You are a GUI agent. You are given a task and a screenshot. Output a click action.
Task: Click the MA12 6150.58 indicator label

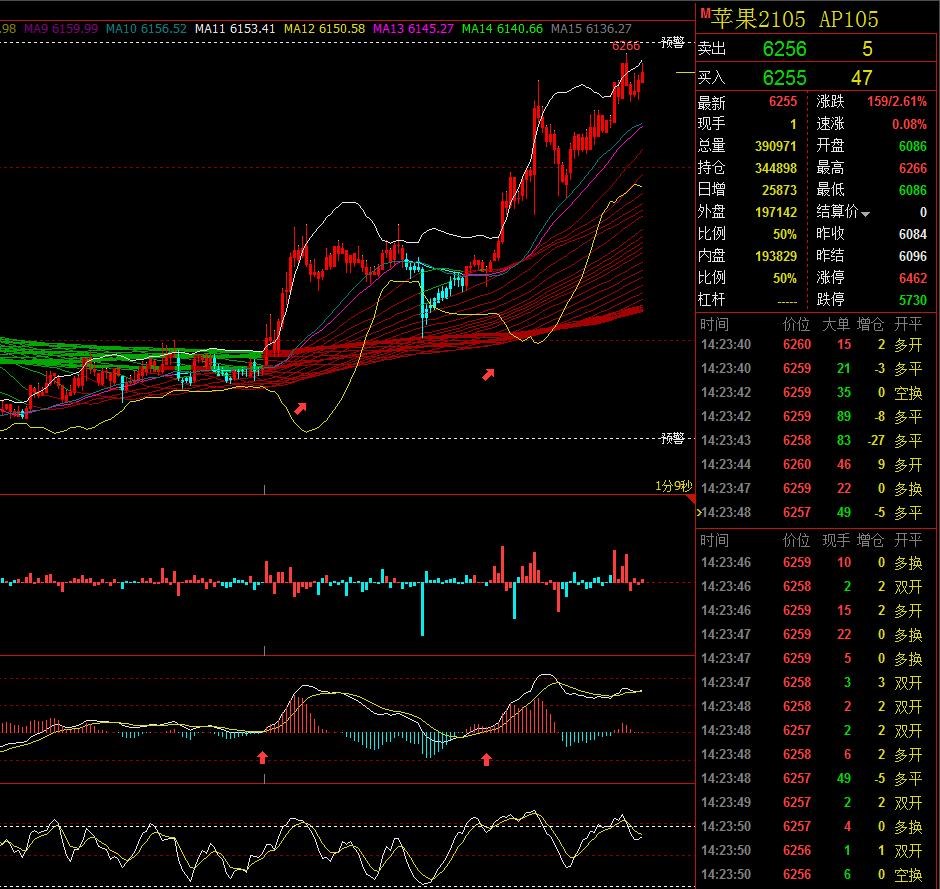pyautogui.click(x=324, y=28)
